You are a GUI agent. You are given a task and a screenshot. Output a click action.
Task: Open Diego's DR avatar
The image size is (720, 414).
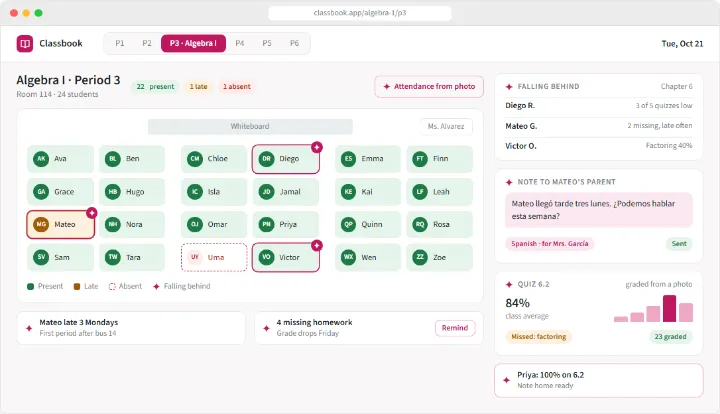pos(266,159)
